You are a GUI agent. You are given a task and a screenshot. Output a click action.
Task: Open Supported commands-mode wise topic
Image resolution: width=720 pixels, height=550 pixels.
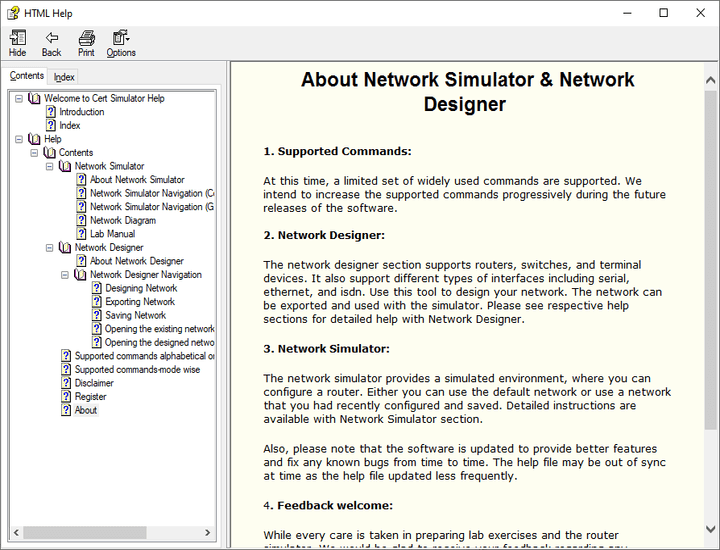pyautogui.click(x=137, y=369)
